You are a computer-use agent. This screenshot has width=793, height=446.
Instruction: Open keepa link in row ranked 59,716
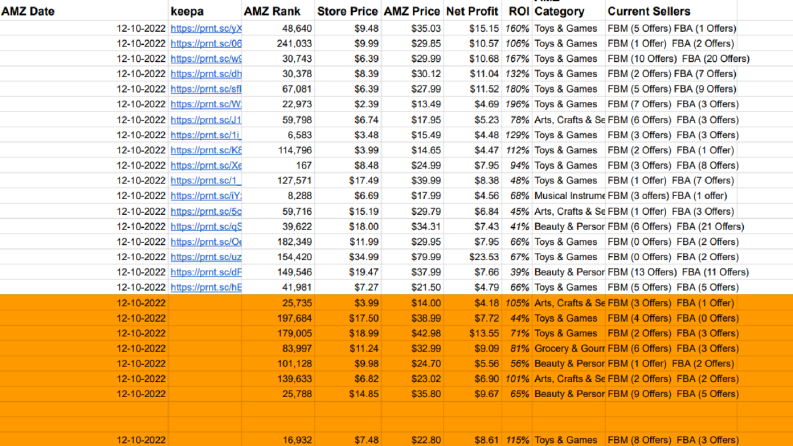click(x=206, y=211)
